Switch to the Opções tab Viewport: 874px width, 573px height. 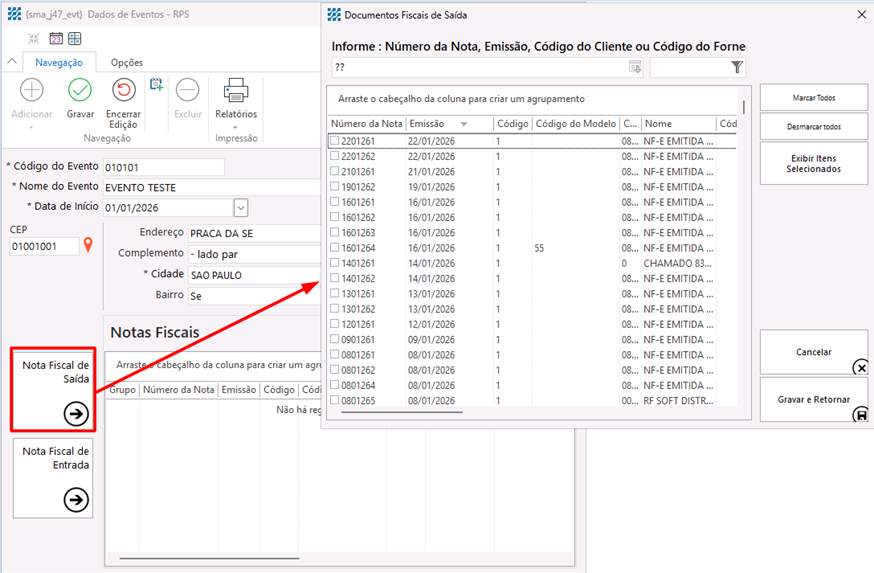coord(127,62)
